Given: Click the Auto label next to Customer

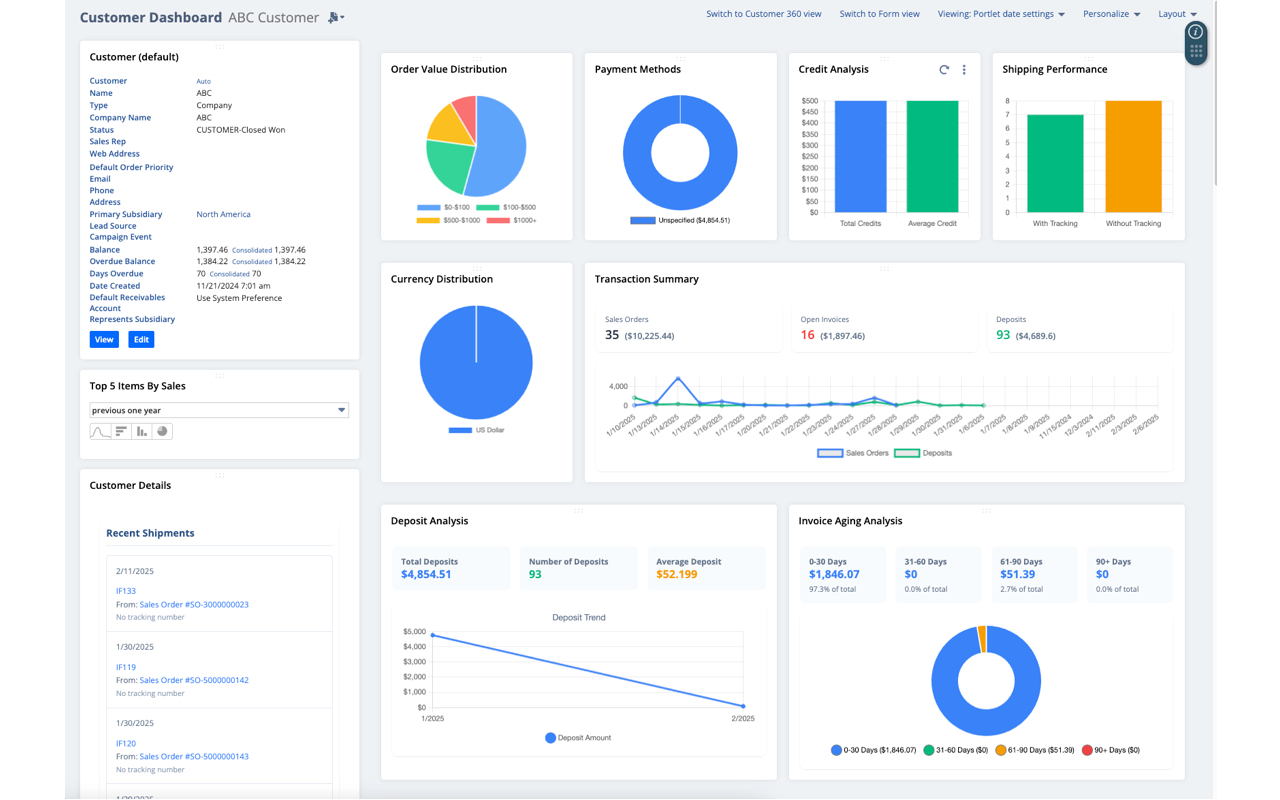Looking at the screenshot, I should (203, 81).
